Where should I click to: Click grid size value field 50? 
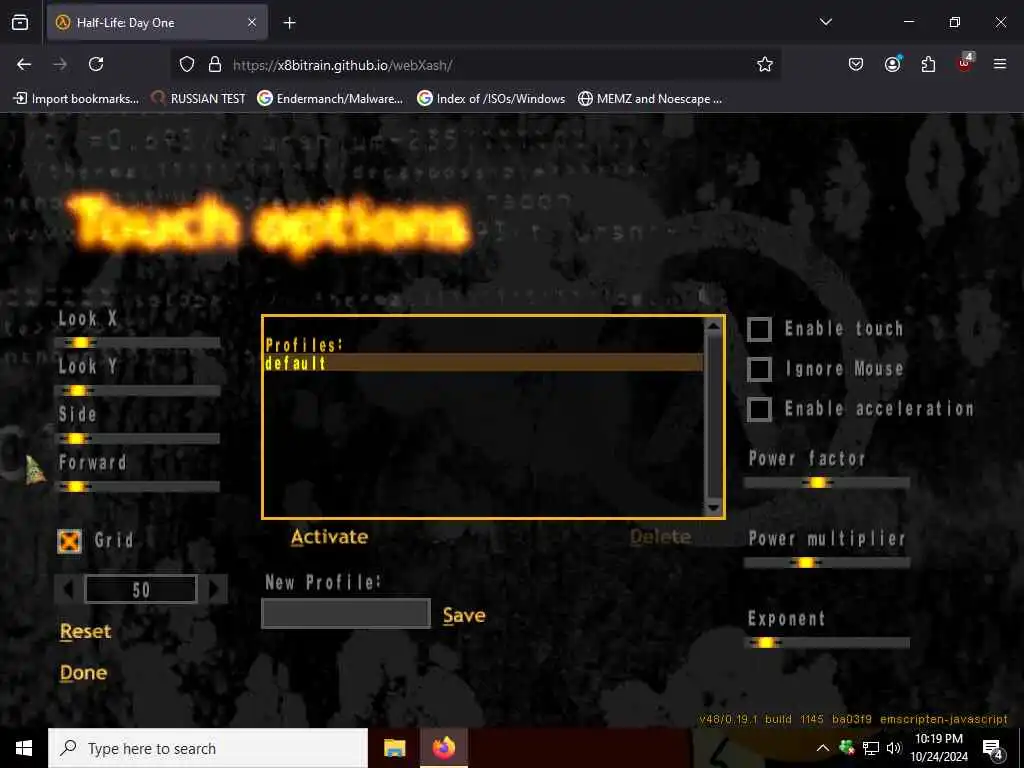coord(141,589)
